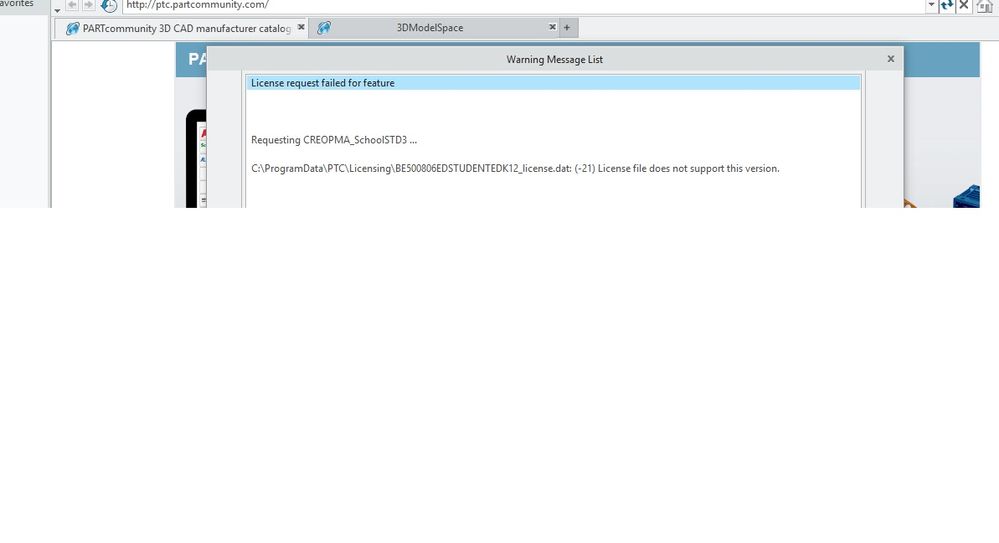Click the ptc.partcommunity.com address field
999x543 pixels.
point(524,5)
